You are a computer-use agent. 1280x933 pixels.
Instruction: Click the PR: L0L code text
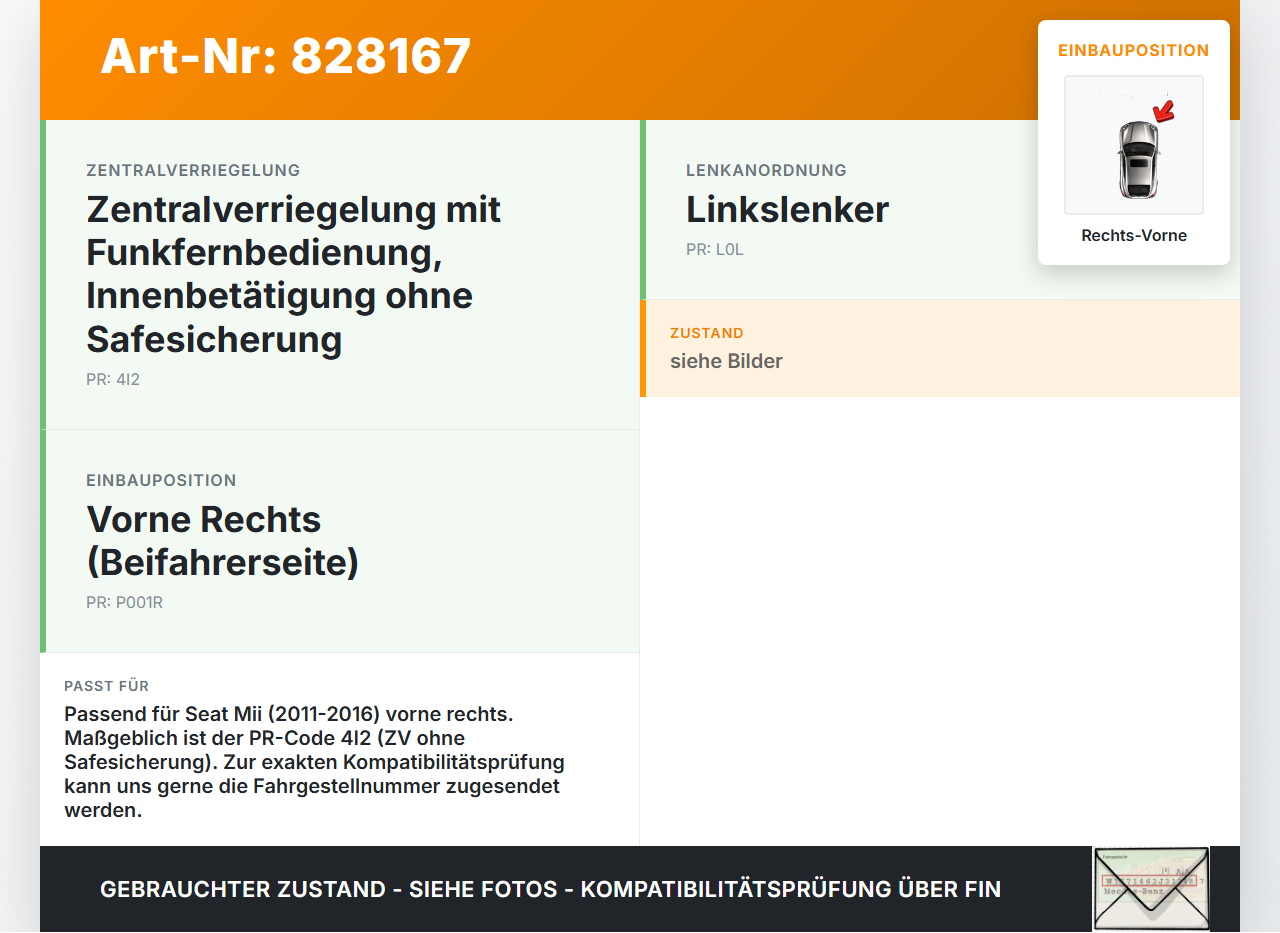click(x=715, y=250)
